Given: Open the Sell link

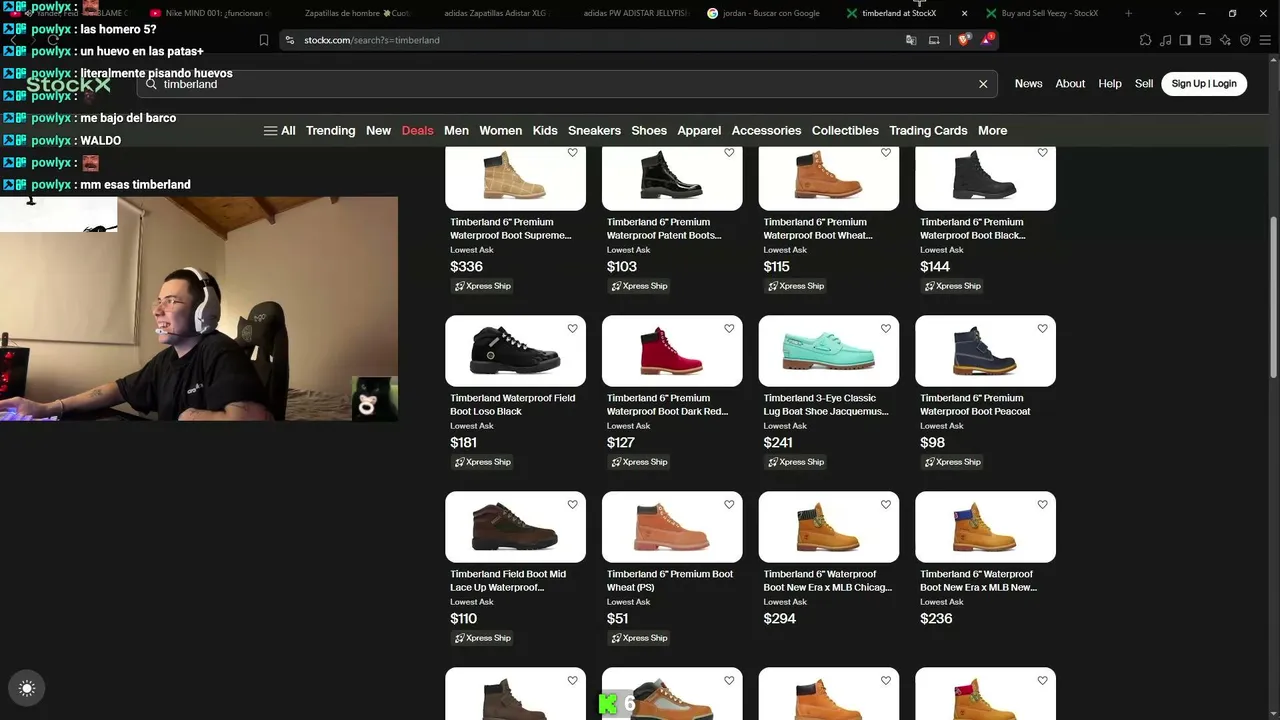Looking at the screenshot, I should pyautogui.click(x=1144, y=84).
